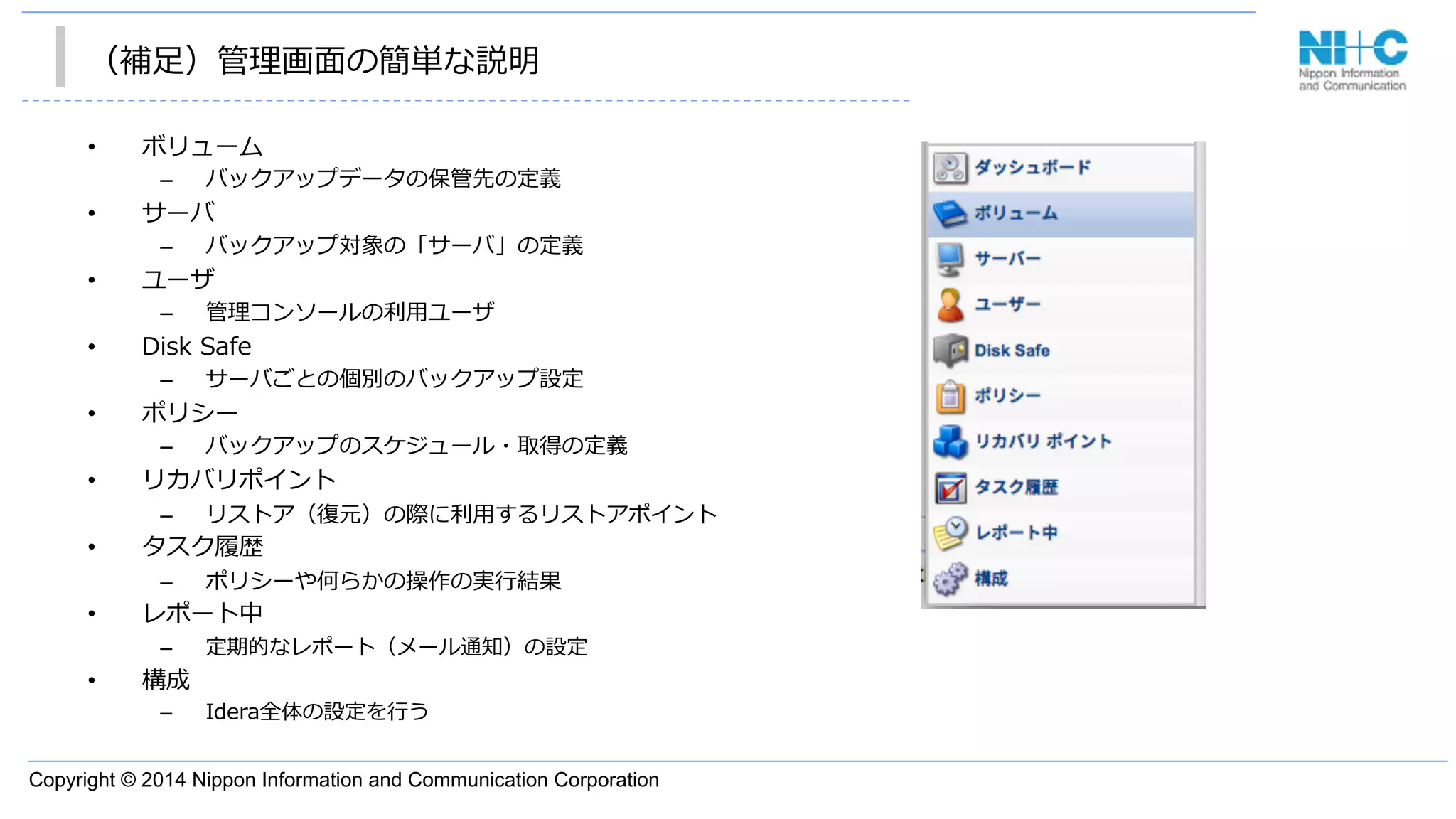
Task: Click the orange person User icon
Action: coord(950,305)
